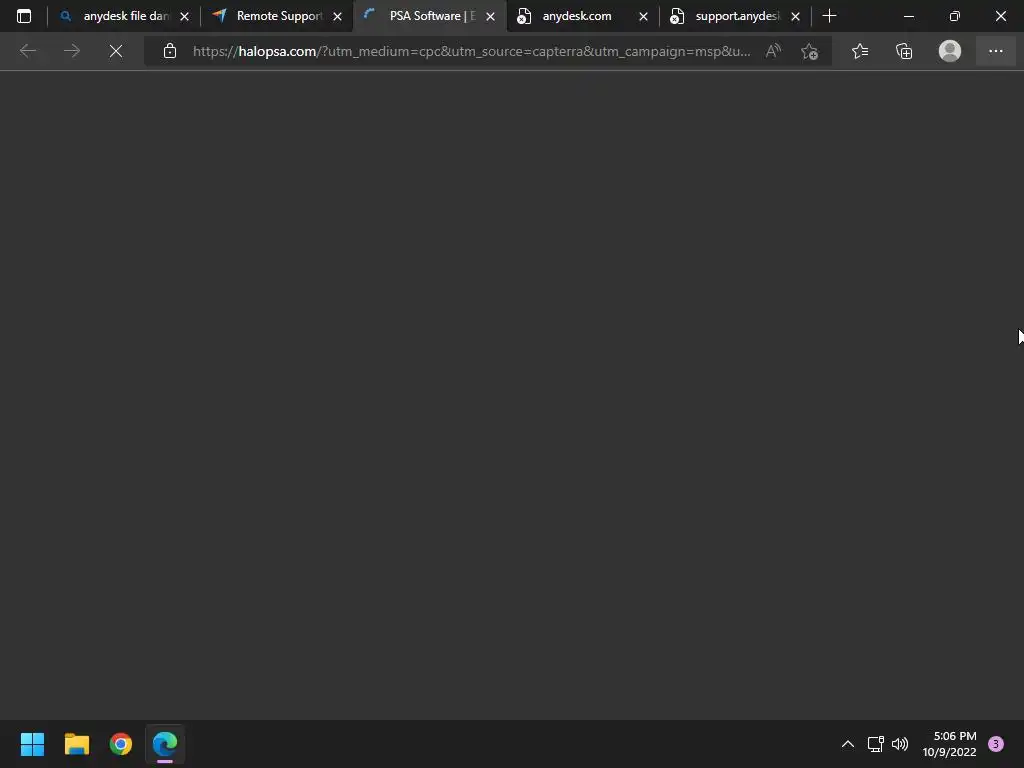
Task: Open a new tab with plus button
Action: tap(829, 16)
